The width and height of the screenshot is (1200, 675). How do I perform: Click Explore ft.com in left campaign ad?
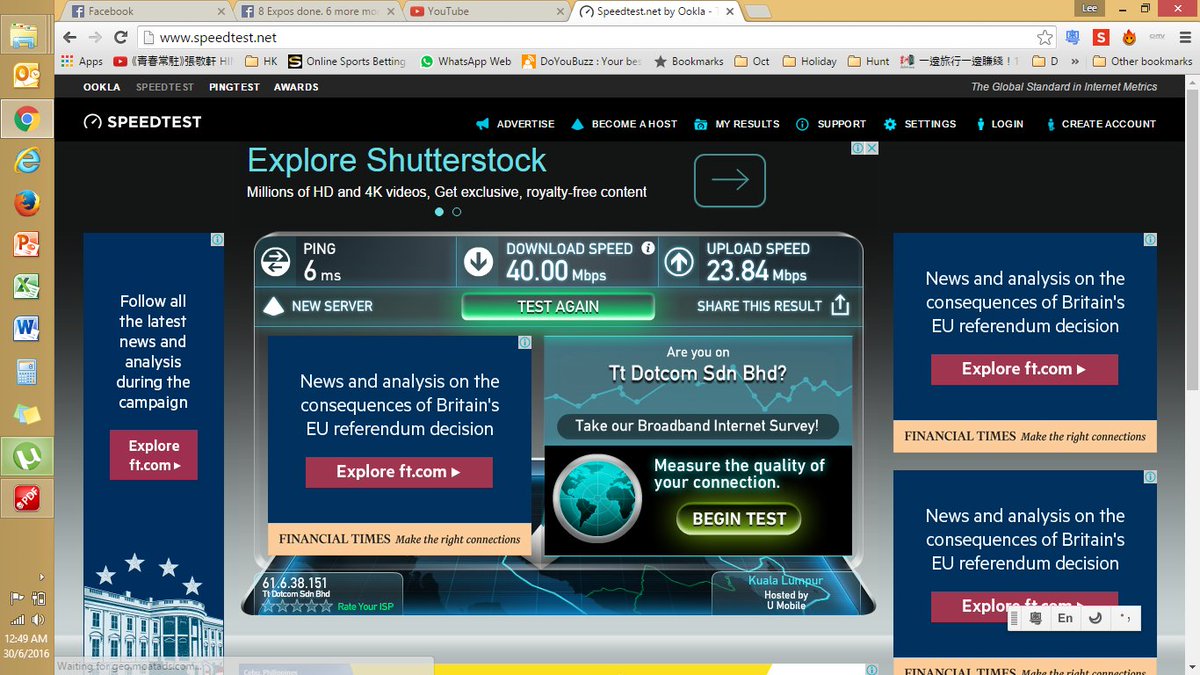click(154, 455)
